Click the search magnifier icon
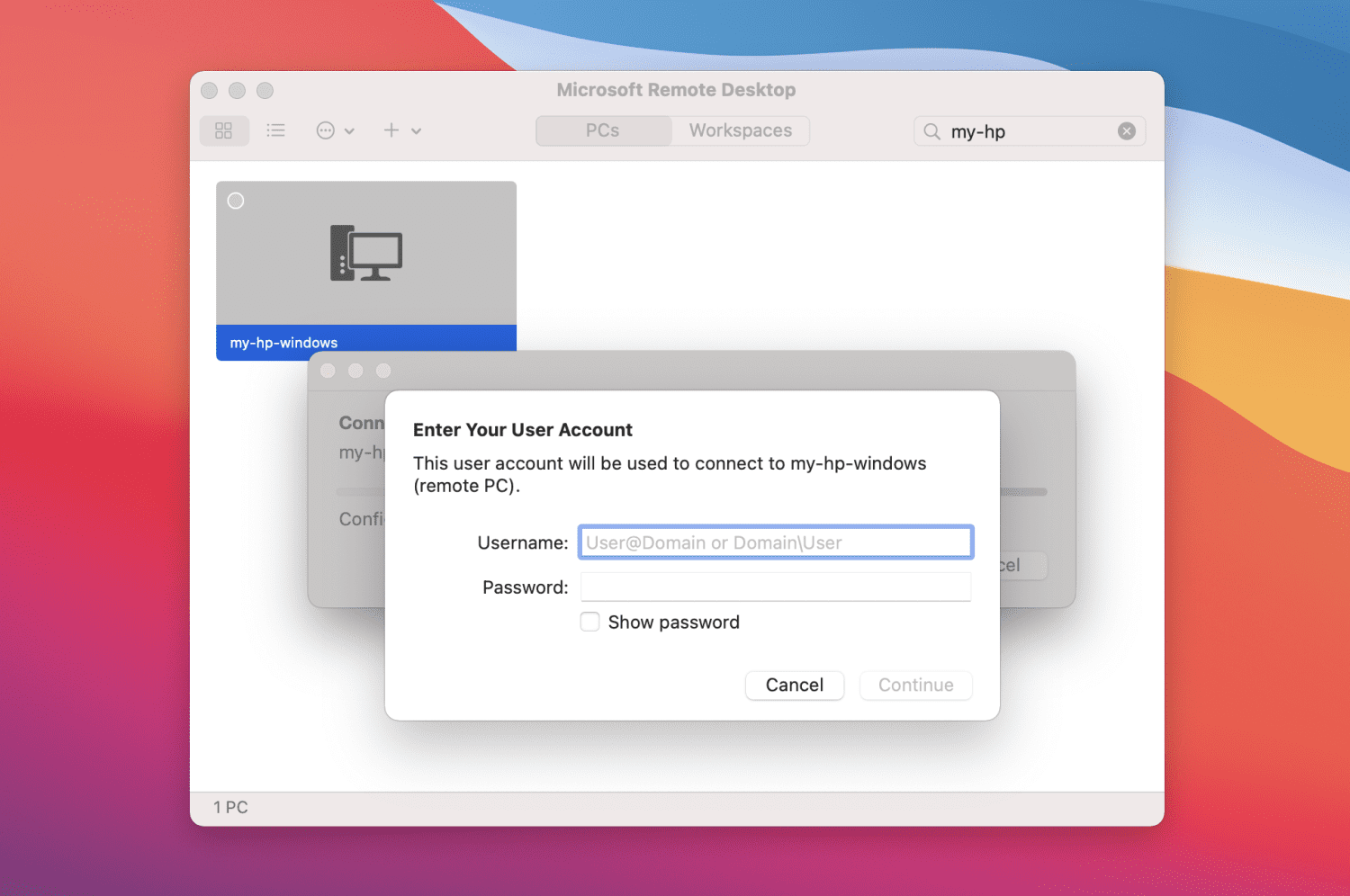The width and height of the screenshot is (1350, 896). pos(932,131)
